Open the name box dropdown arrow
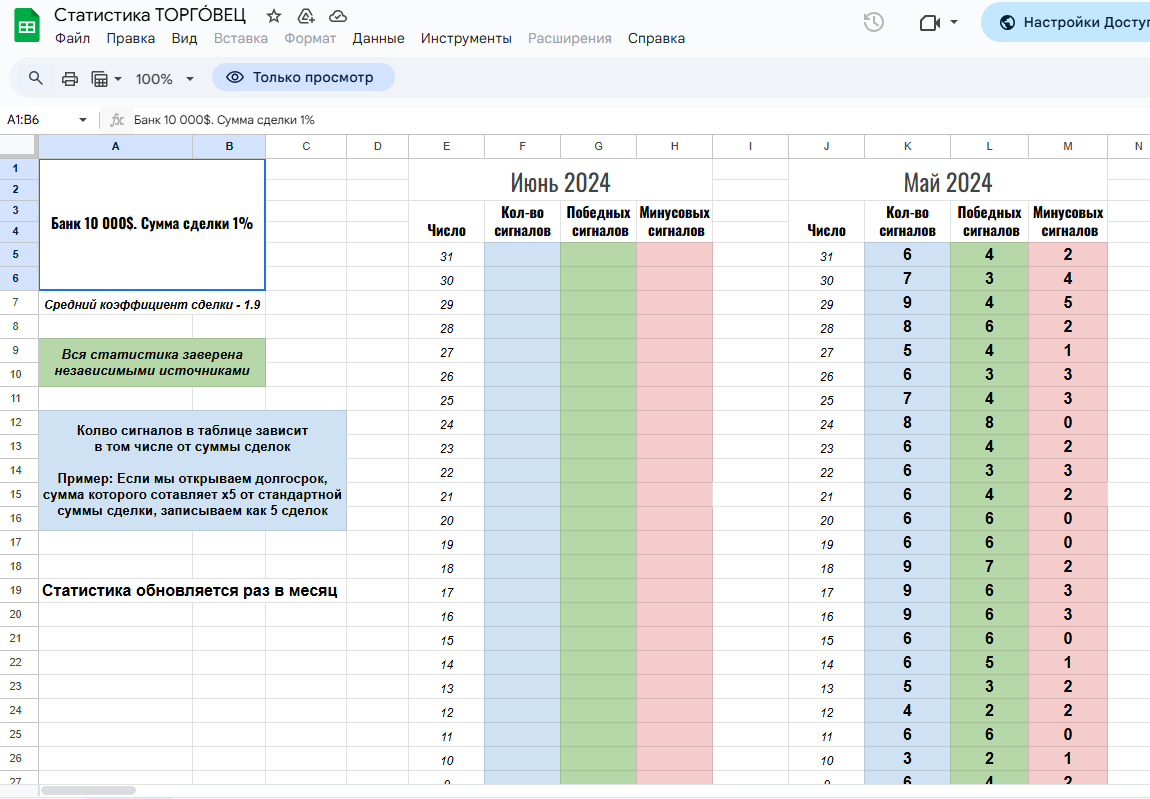 click(x=83, y=120)
